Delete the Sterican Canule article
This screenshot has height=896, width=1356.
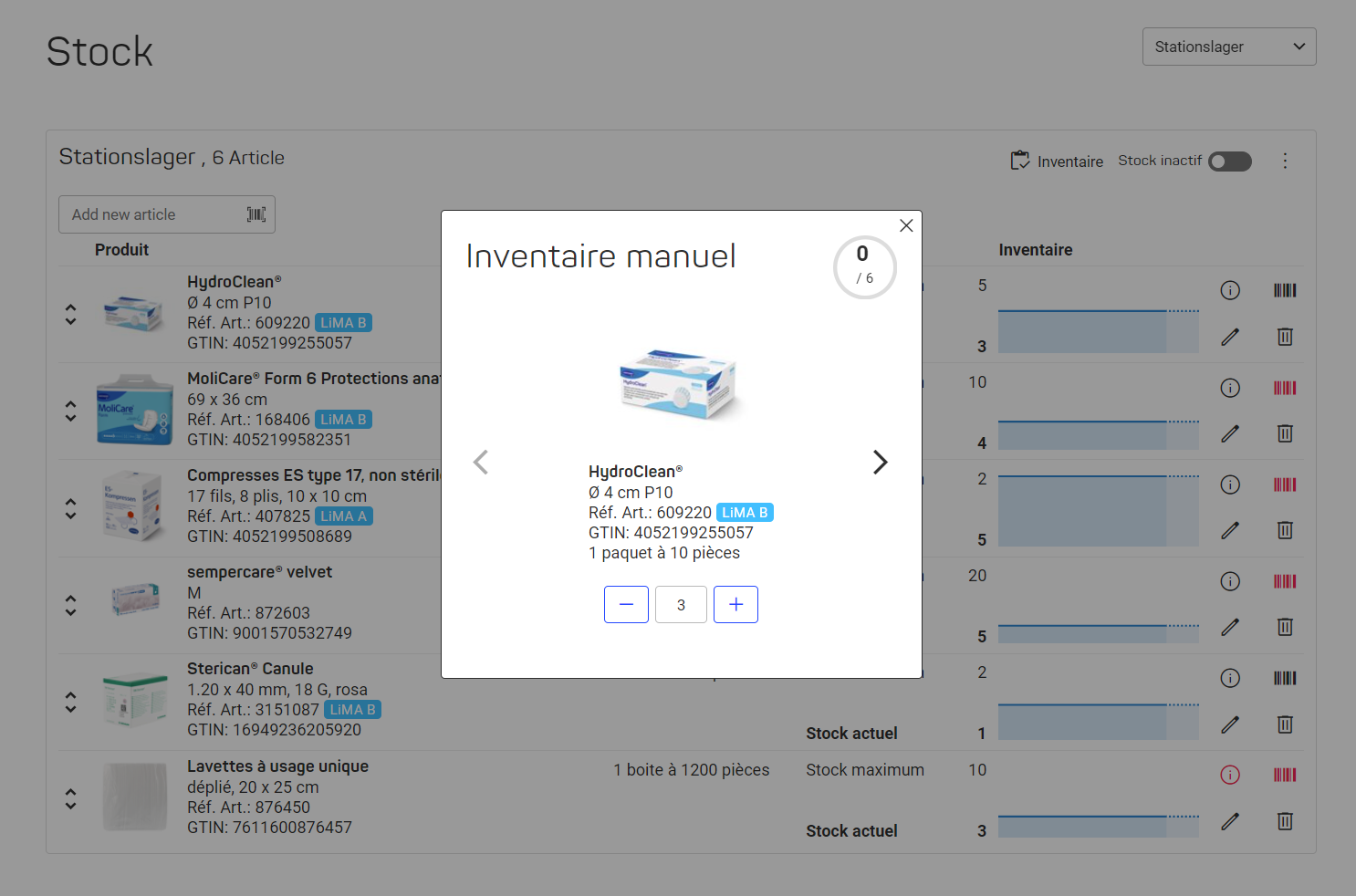1285,724
